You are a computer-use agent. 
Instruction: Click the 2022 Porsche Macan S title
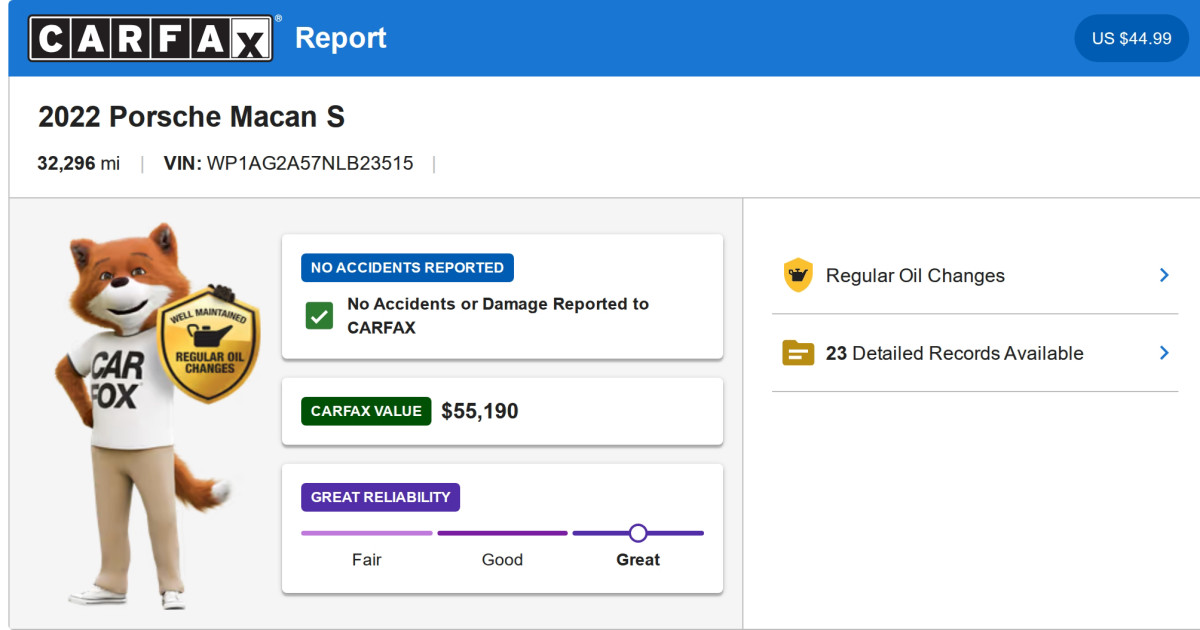click(191, 117)
